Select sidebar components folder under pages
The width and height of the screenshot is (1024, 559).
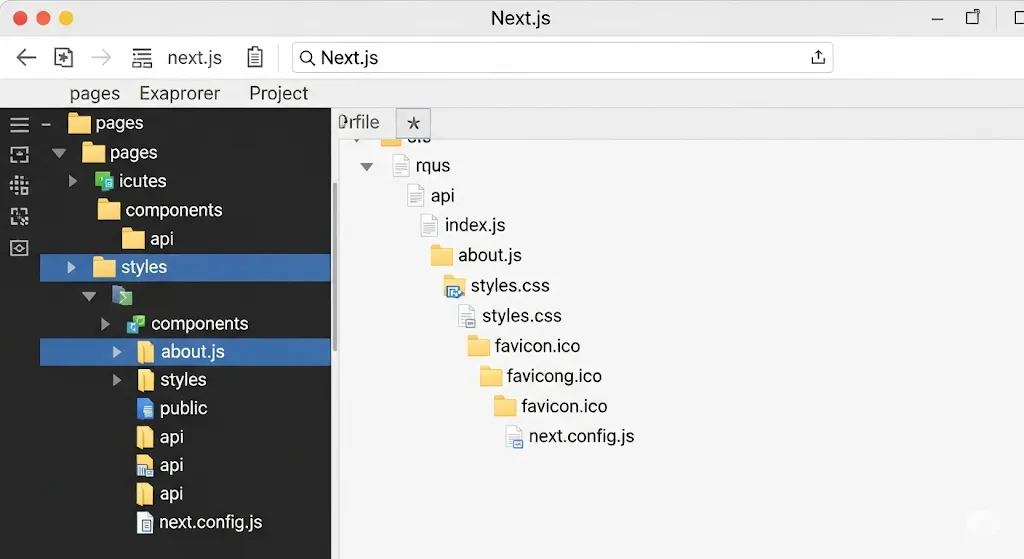160,210
